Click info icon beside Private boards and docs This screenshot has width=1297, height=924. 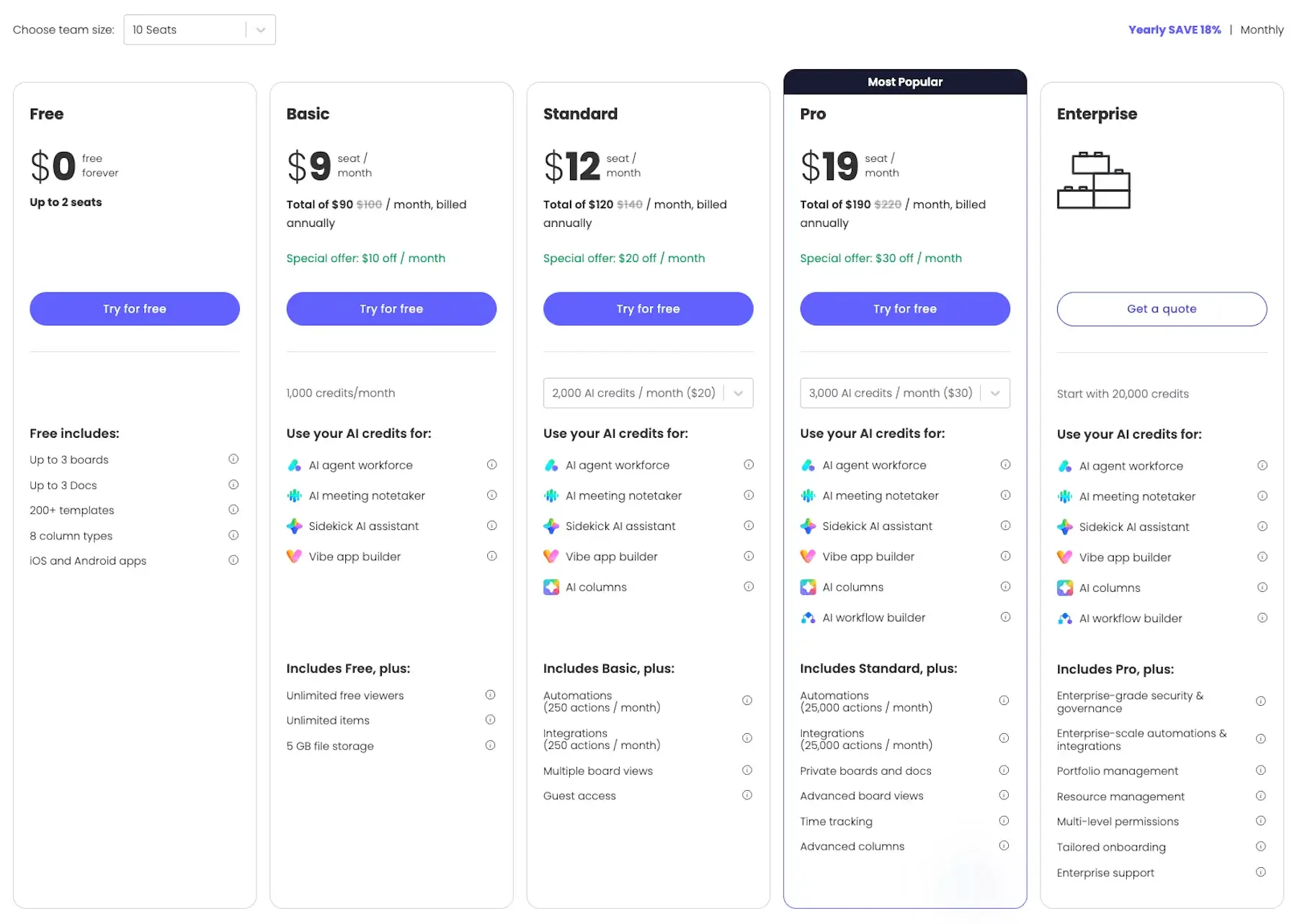[1004, 770]
